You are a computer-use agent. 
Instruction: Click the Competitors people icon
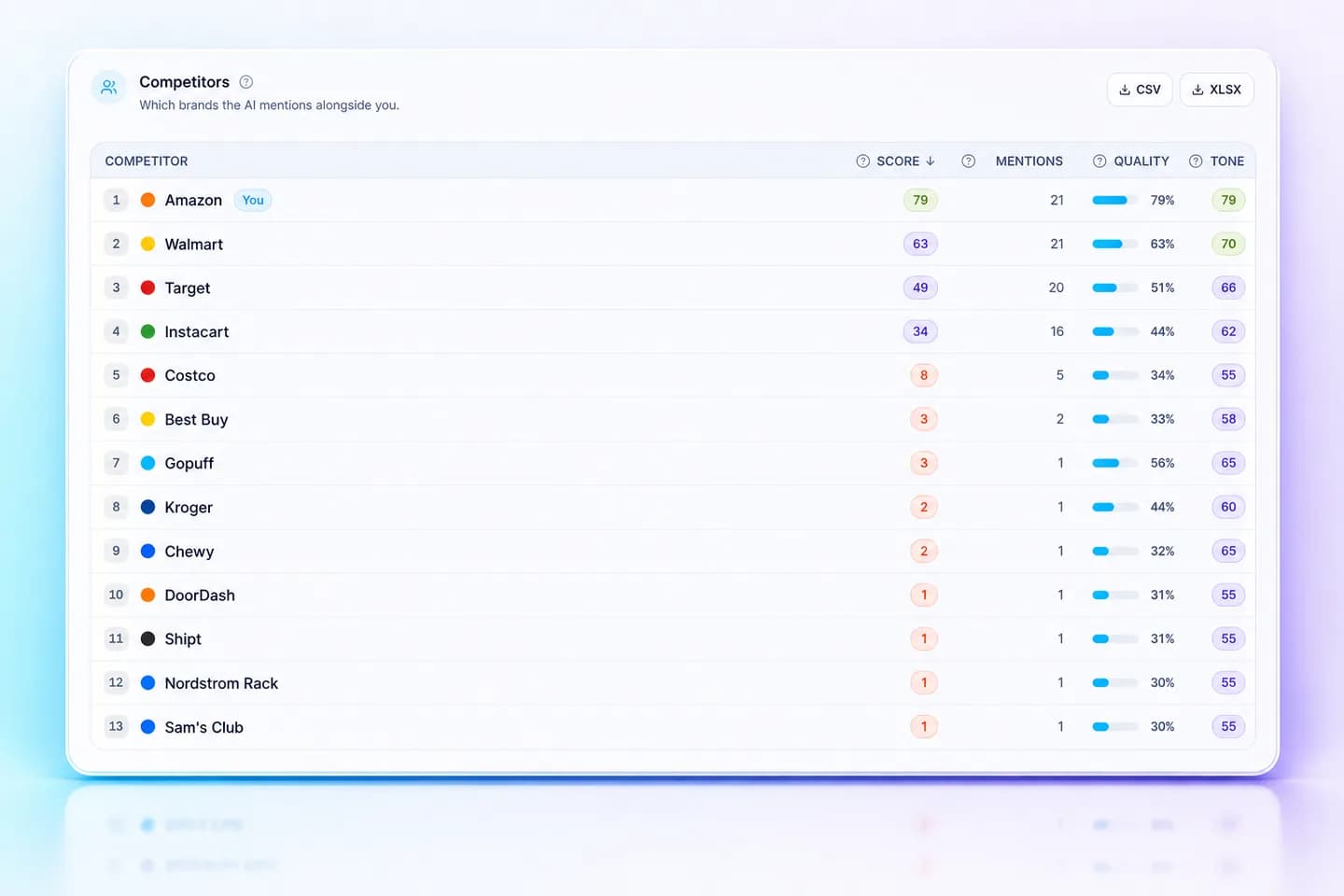109,88
